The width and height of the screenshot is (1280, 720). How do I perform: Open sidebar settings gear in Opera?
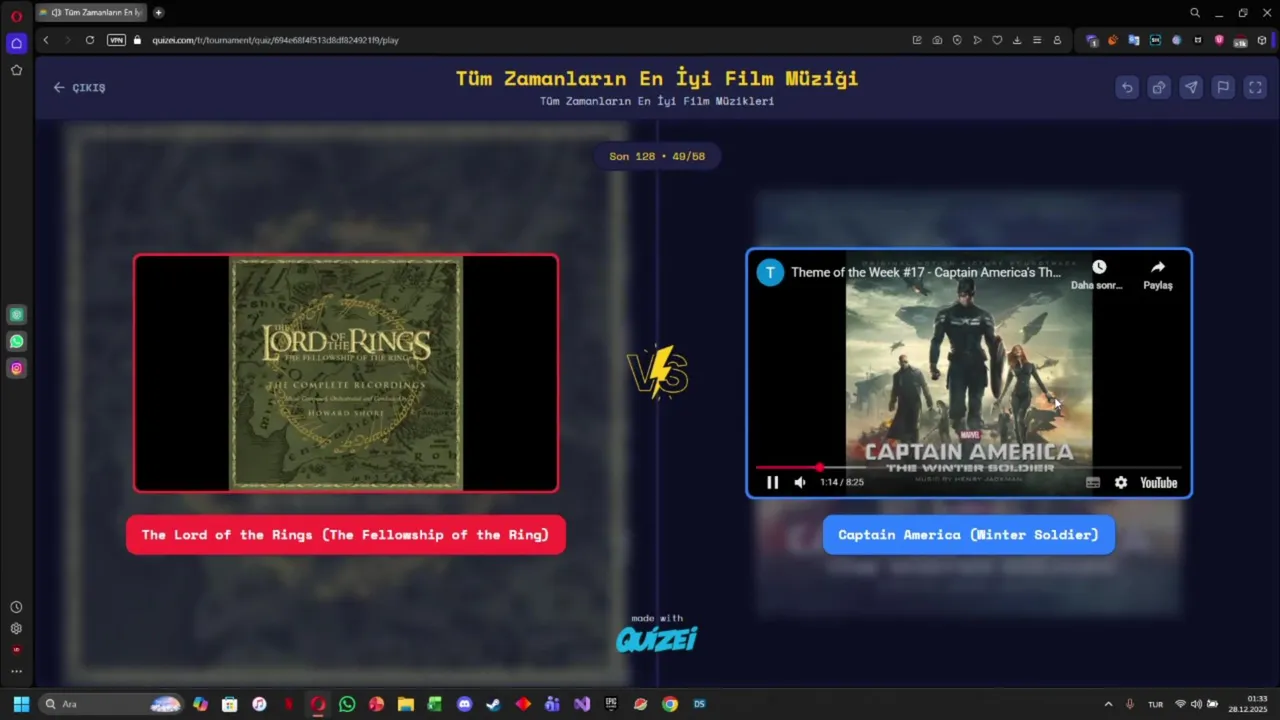pyautogui.click(x=16, y=629)
